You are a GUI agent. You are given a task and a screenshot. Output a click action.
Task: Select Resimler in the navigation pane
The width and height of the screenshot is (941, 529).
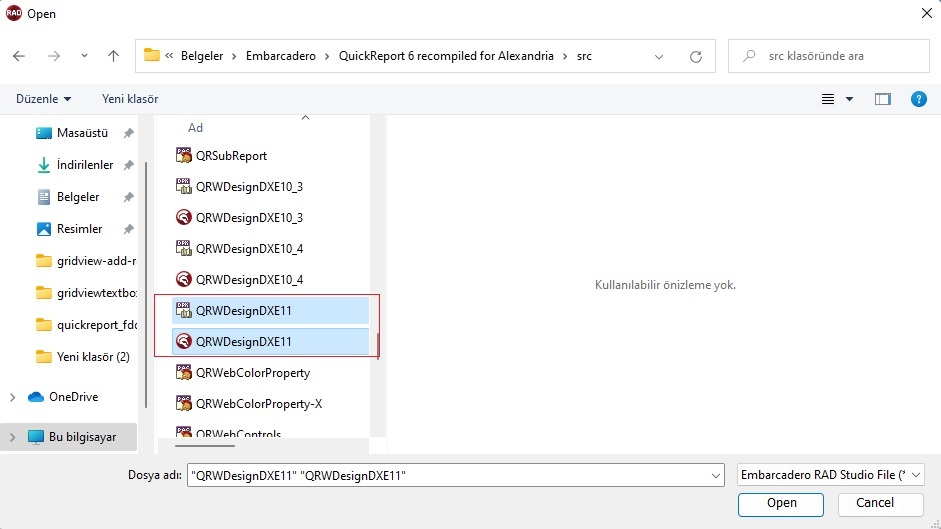click(79, 229)
